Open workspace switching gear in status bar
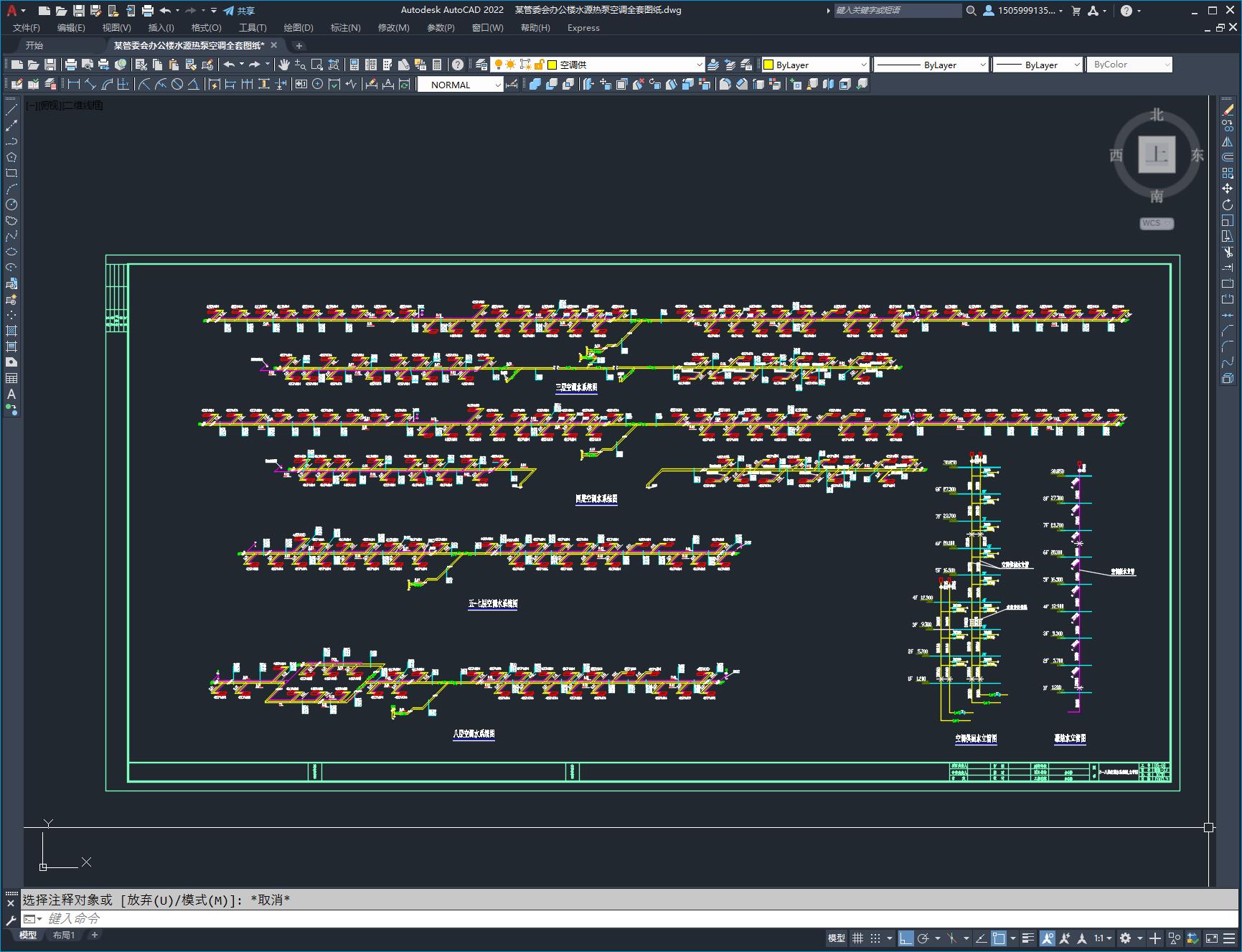This screenshot has height=952, width=1242. (1125, 938)
